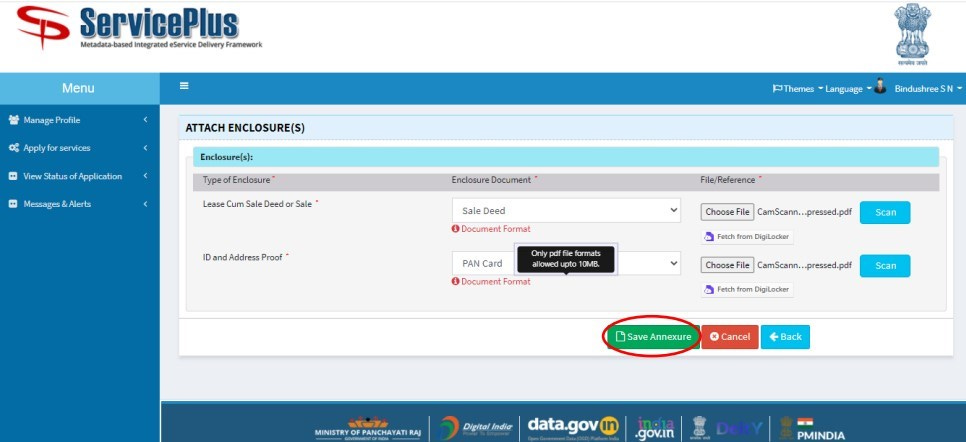Image resolution: width=966 pixels, height=442 pixels.
Task: Click Scan for ID and Address Proof
Action: [885, 266]
